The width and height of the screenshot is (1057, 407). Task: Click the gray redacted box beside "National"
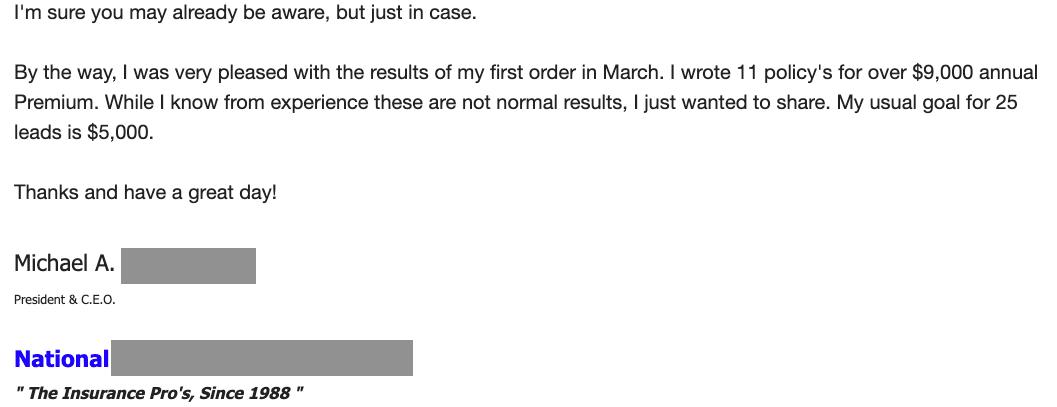pos(262,358)
